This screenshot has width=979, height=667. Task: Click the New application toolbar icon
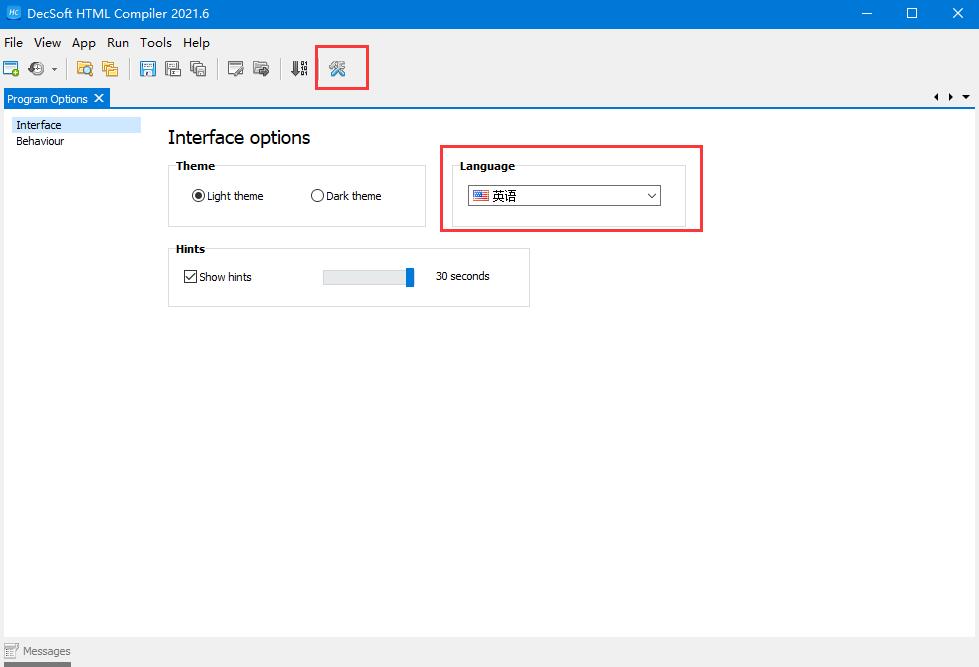[11, 69]
